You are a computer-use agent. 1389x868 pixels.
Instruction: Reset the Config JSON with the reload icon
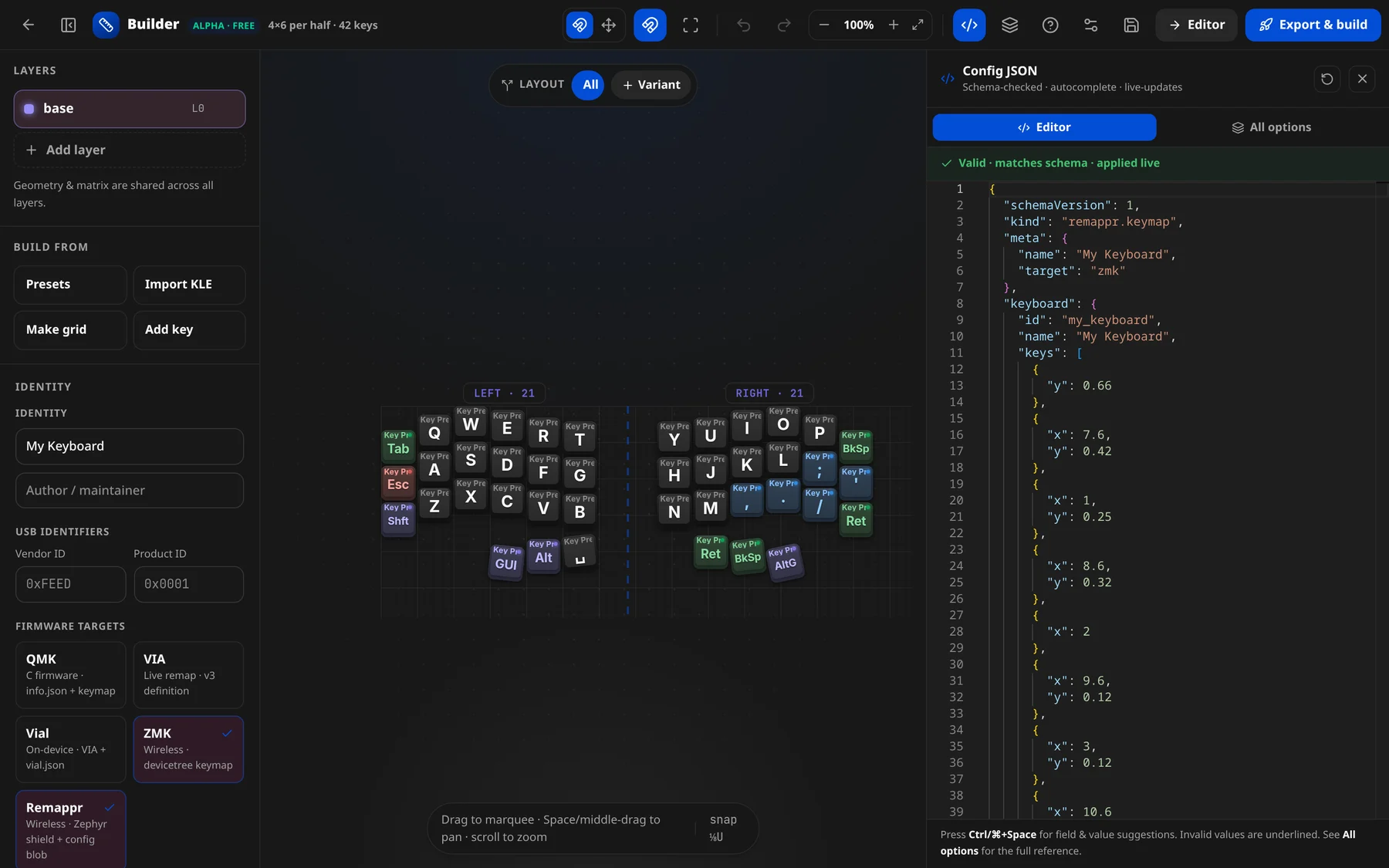[x=1327, y=79]
